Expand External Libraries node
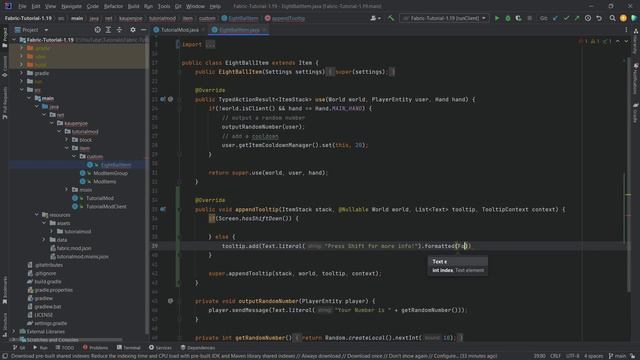Viewport: 640px width, 360px height. pyautogui.click(x=14, y=331)
